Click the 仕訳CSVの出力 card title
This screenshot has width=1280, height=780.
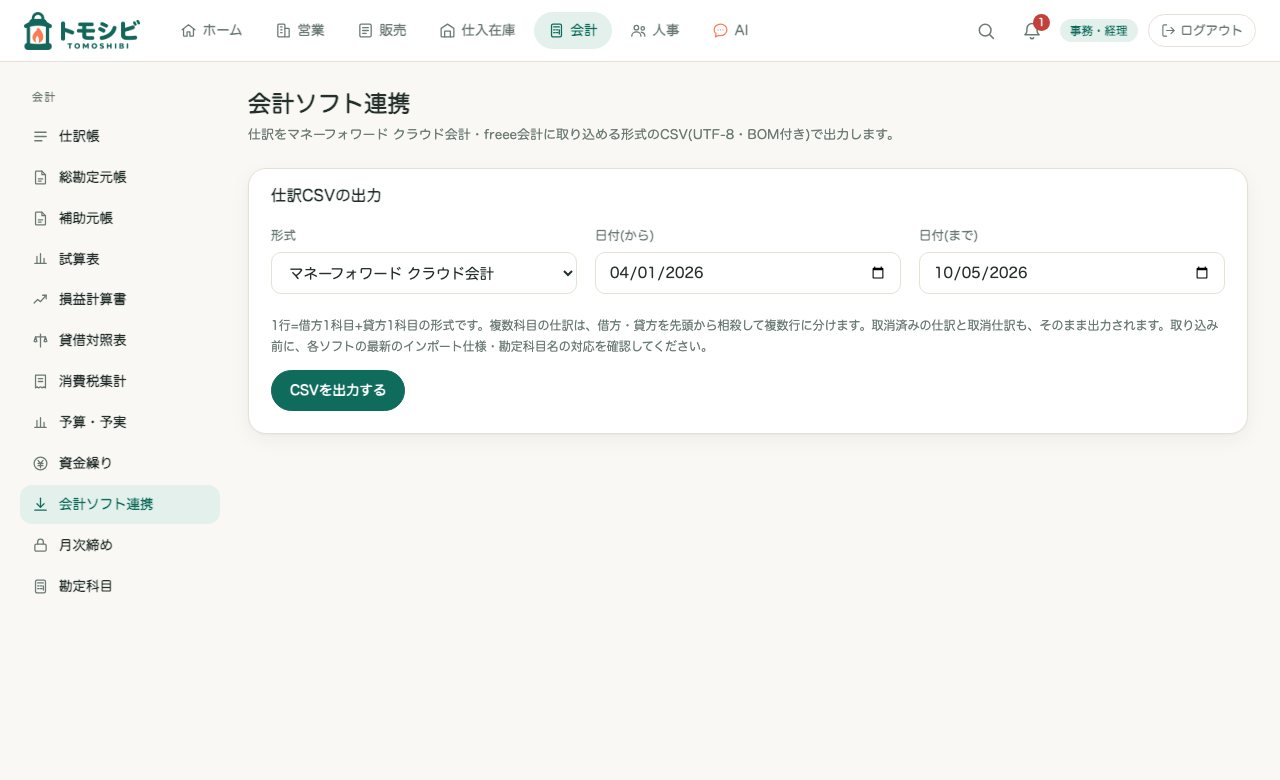(x=326, y=196)
